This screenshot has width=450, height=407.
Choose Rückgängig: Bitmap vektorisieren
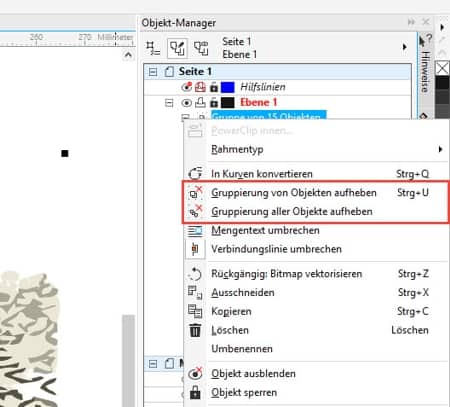coord(316,274)
